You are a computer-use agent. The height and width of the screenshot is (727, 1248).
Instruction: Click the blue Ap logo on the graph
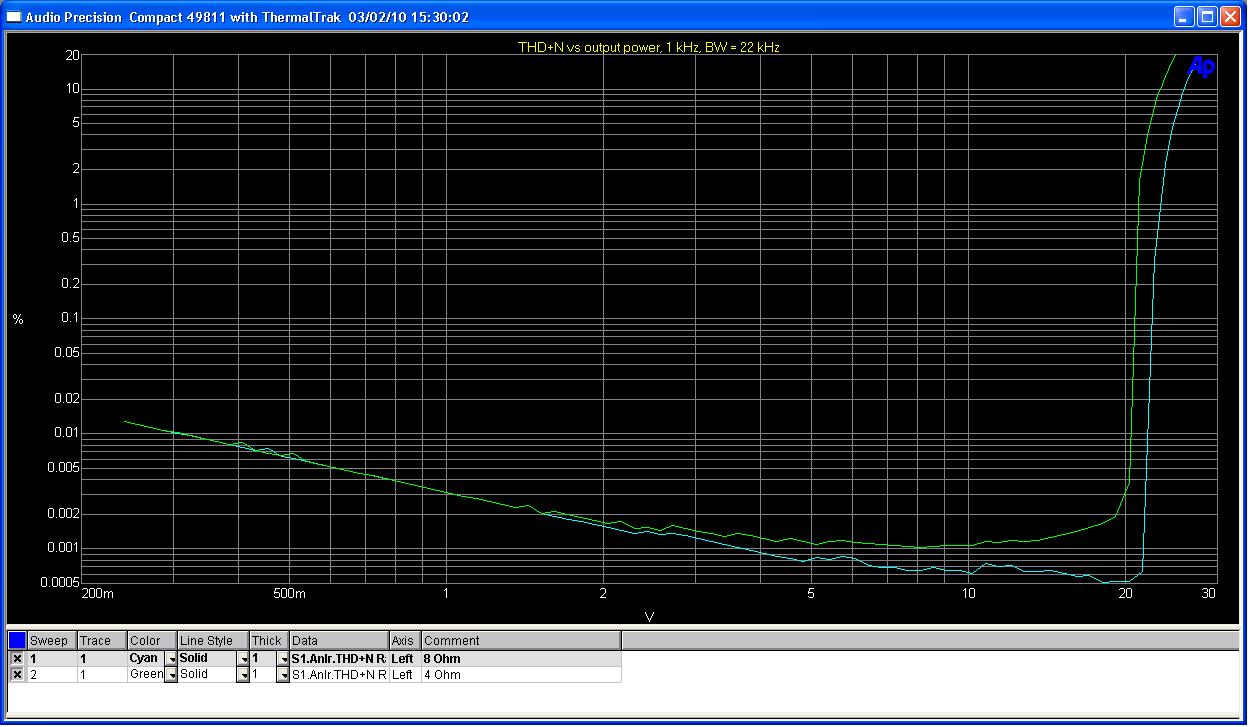[x=1201, y=67]
